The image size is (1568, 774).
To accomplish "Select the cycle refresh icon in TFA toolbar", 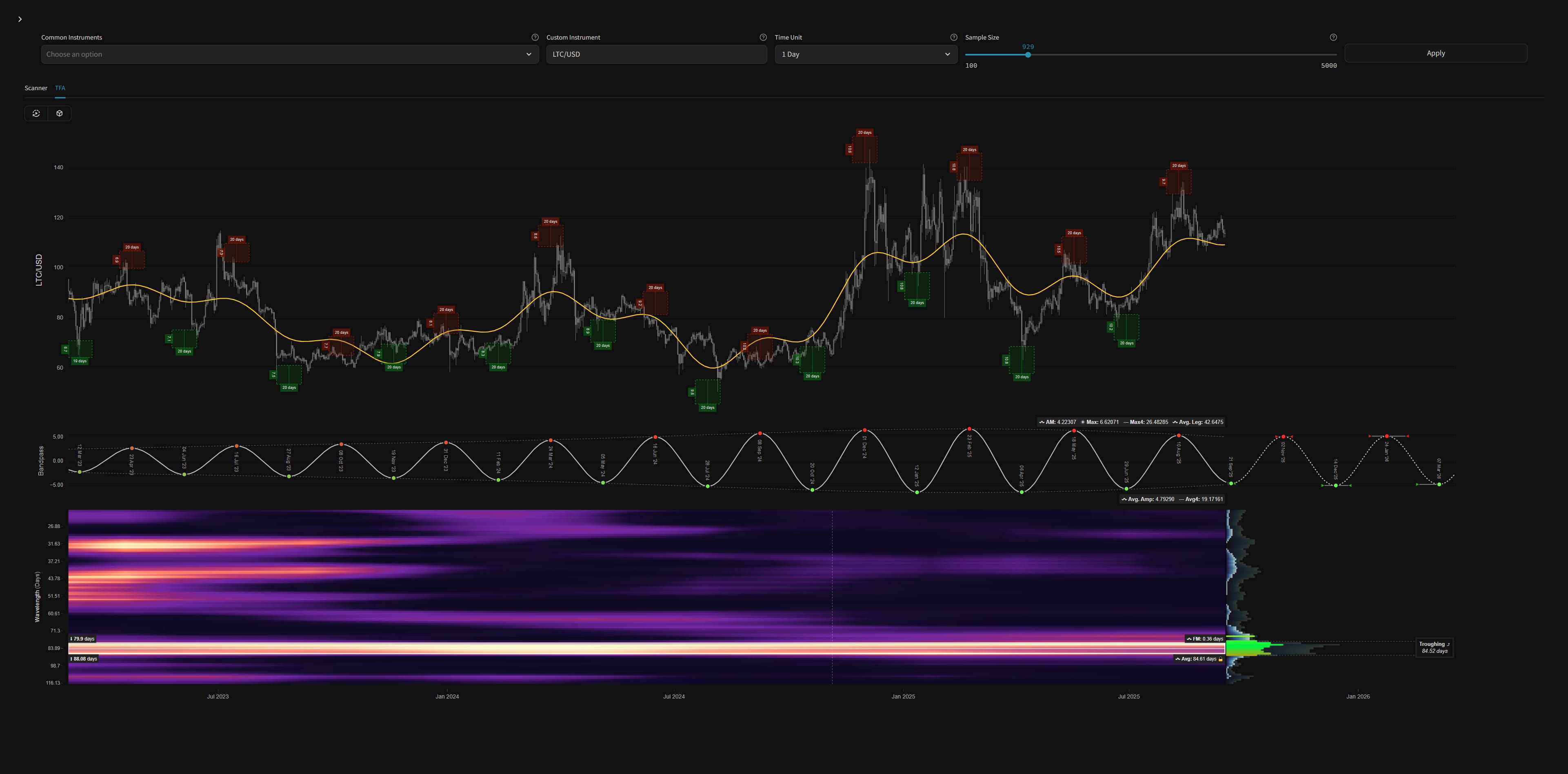I will click(36, 113).
